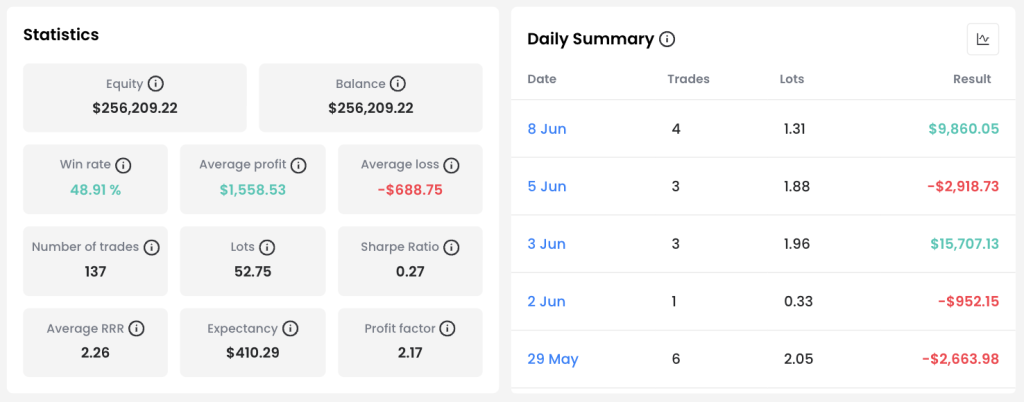Click the Lots info icon
Image resolution: width=1024 pixels, height=402 pixels.
coord(266,247)
